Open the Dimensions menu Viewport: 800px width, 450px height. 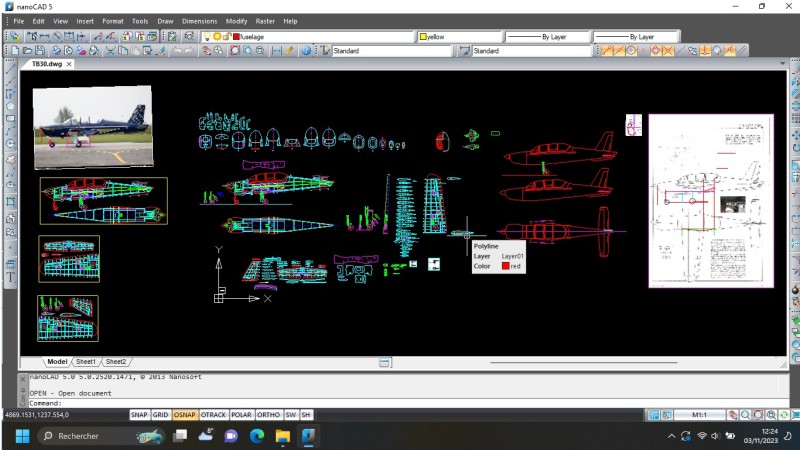[199, 21]
